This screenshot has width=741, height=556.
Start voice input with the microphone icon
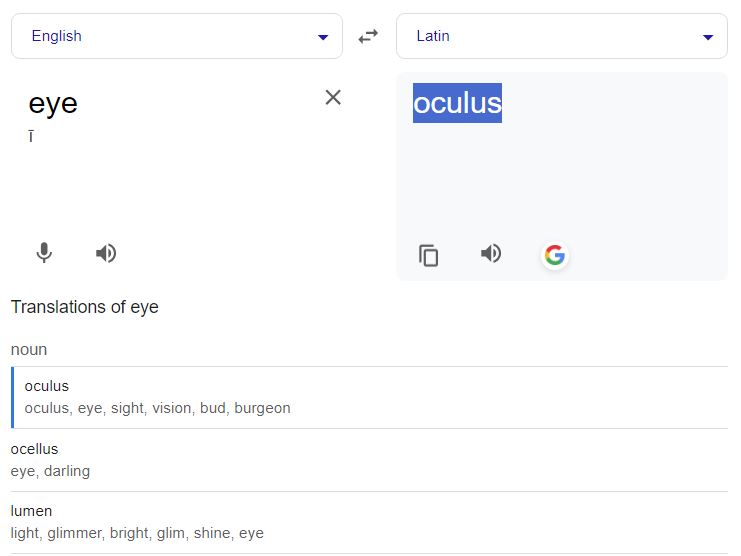44,253
